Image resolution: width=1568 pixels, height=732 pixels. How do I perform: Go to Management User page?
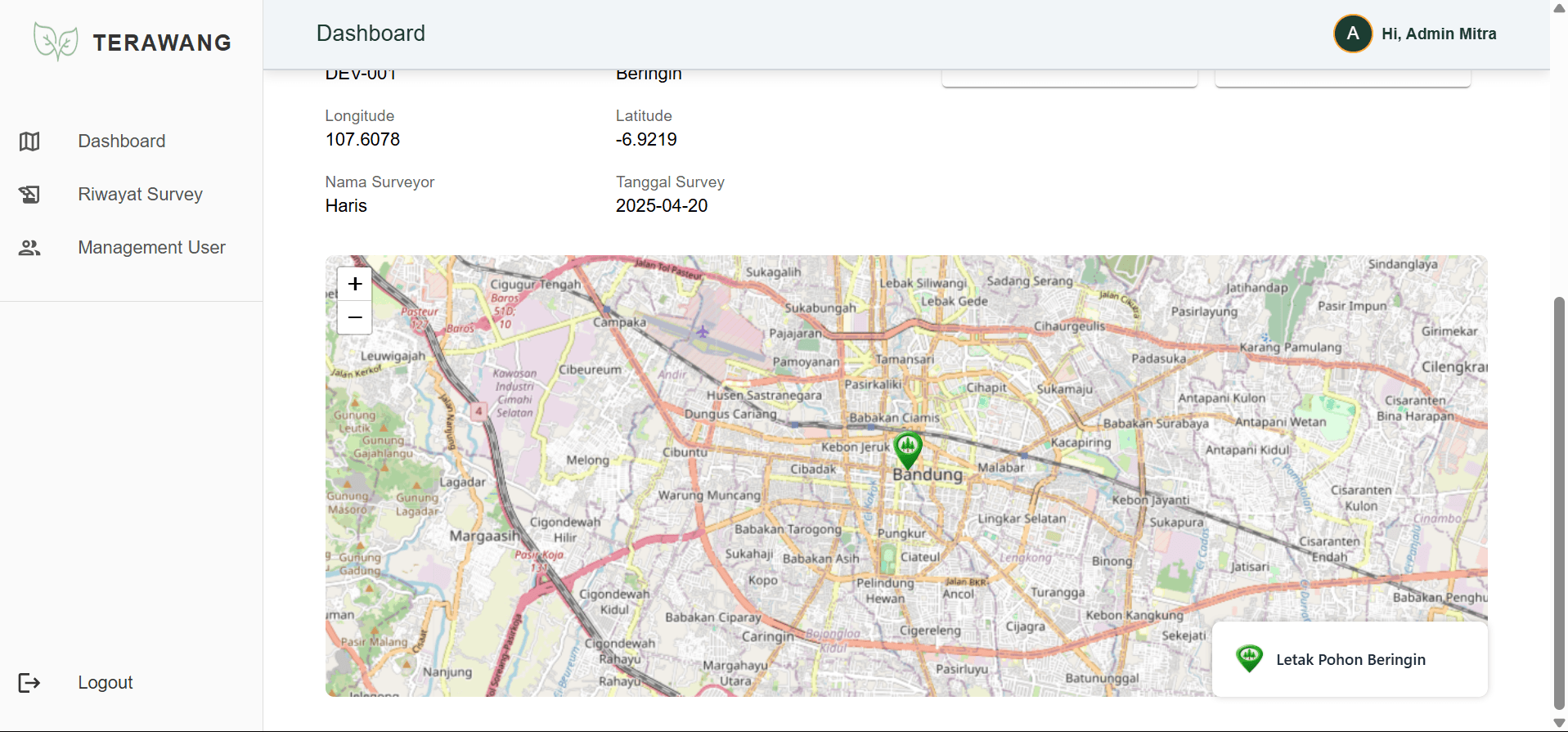point(151,248)
